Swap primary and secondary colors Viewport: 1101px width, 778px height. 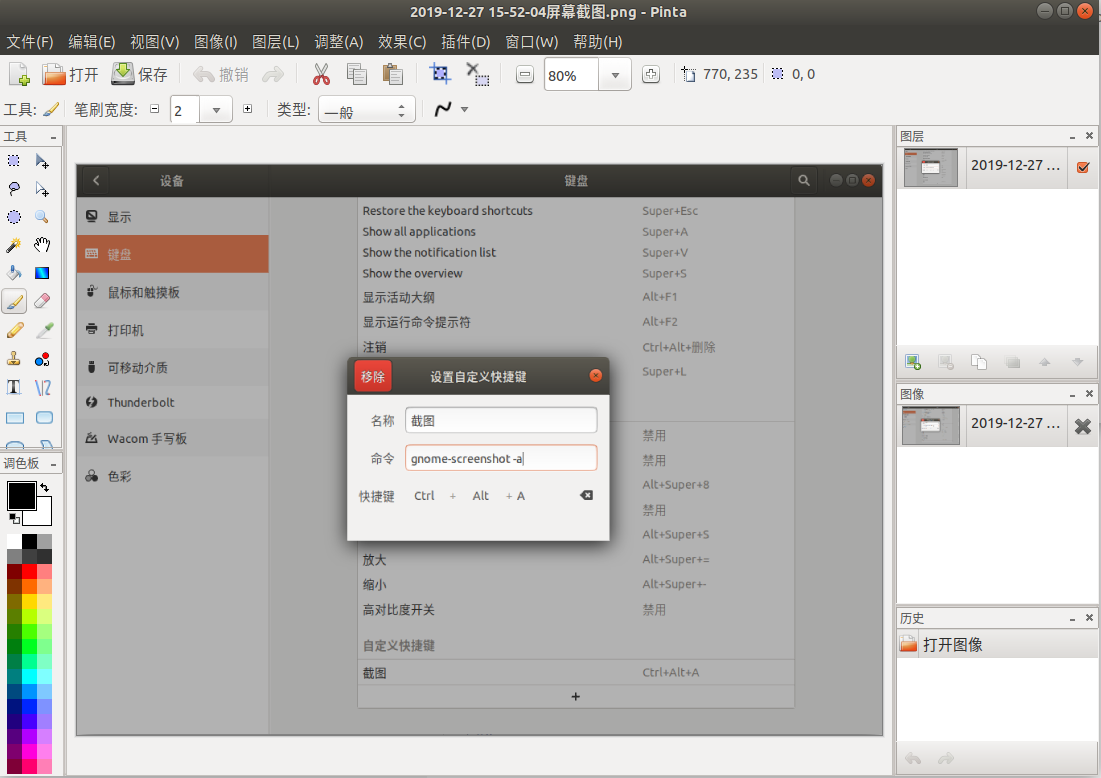point(45,487)
